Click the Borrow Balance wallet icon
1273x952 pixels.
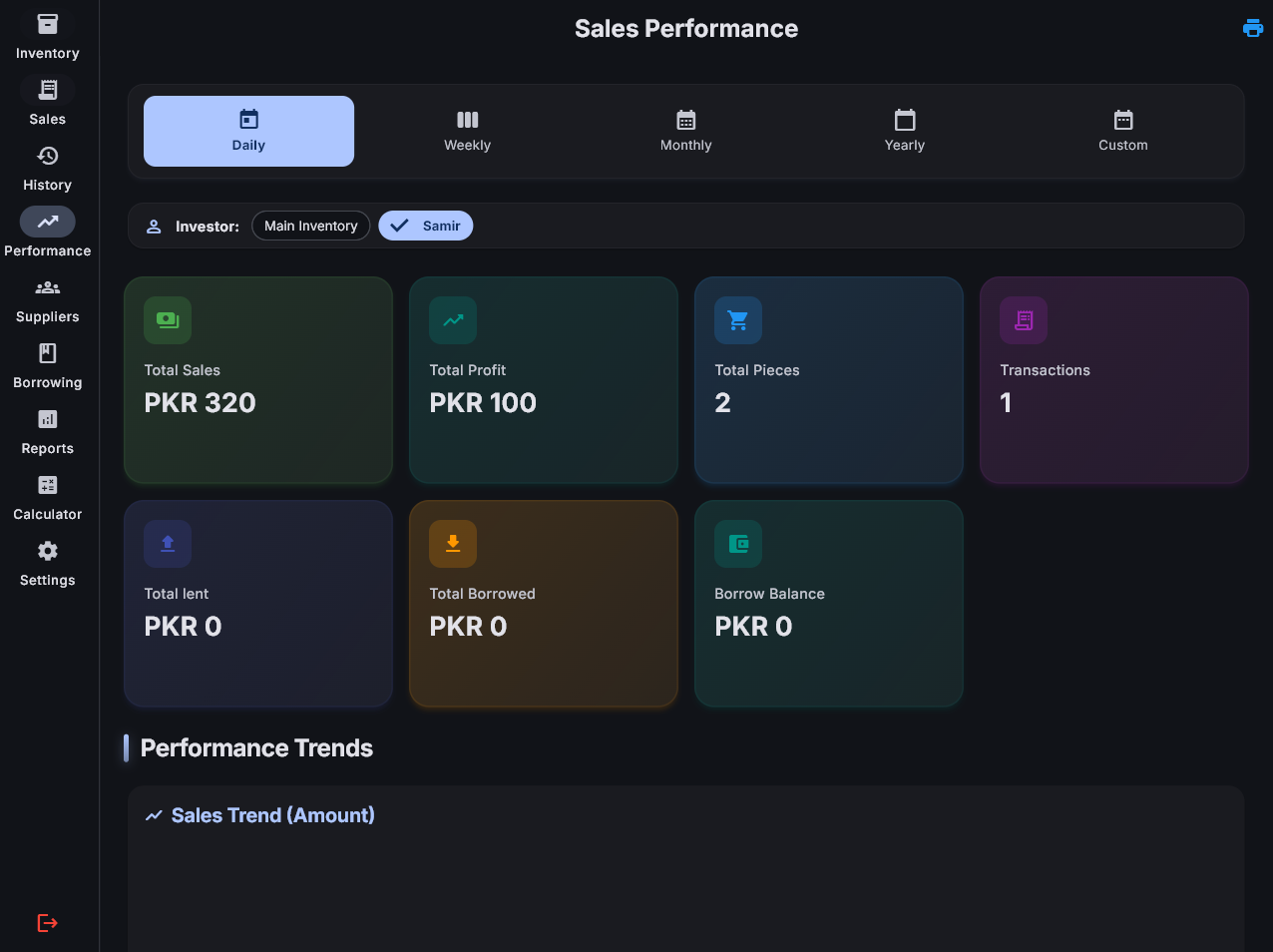(738, 544)
